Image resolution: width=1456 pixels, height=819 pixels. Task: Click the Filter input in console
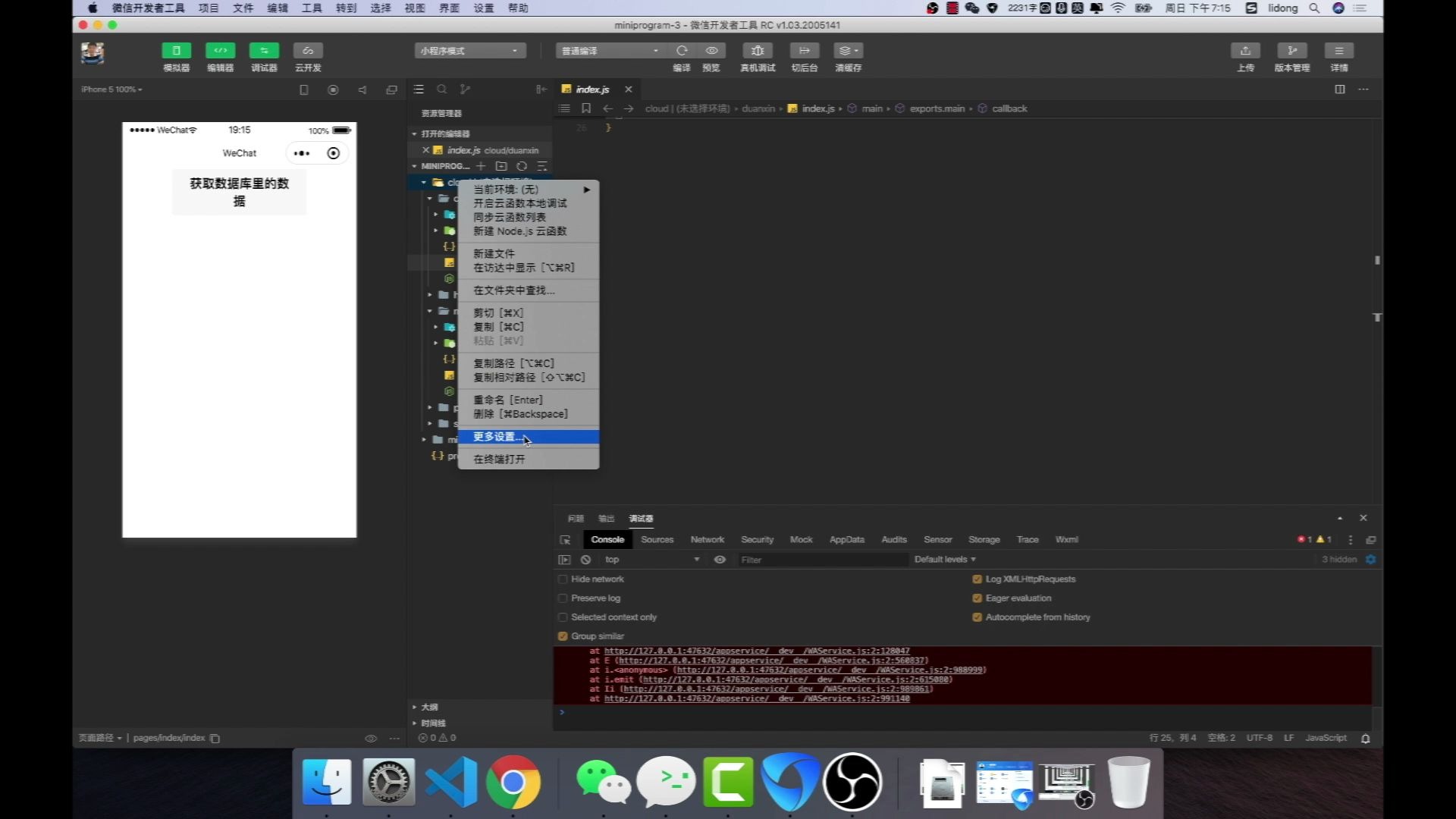(x=823, y=560)
